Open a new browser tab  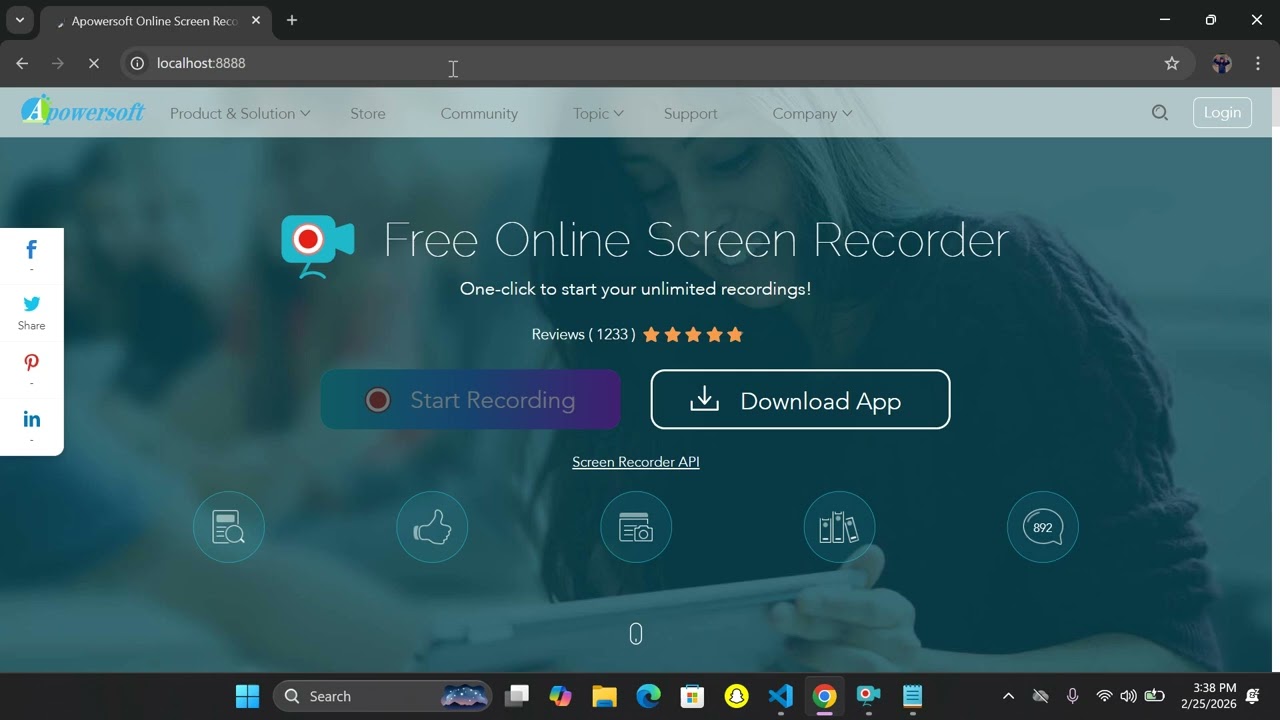(292, 20)
